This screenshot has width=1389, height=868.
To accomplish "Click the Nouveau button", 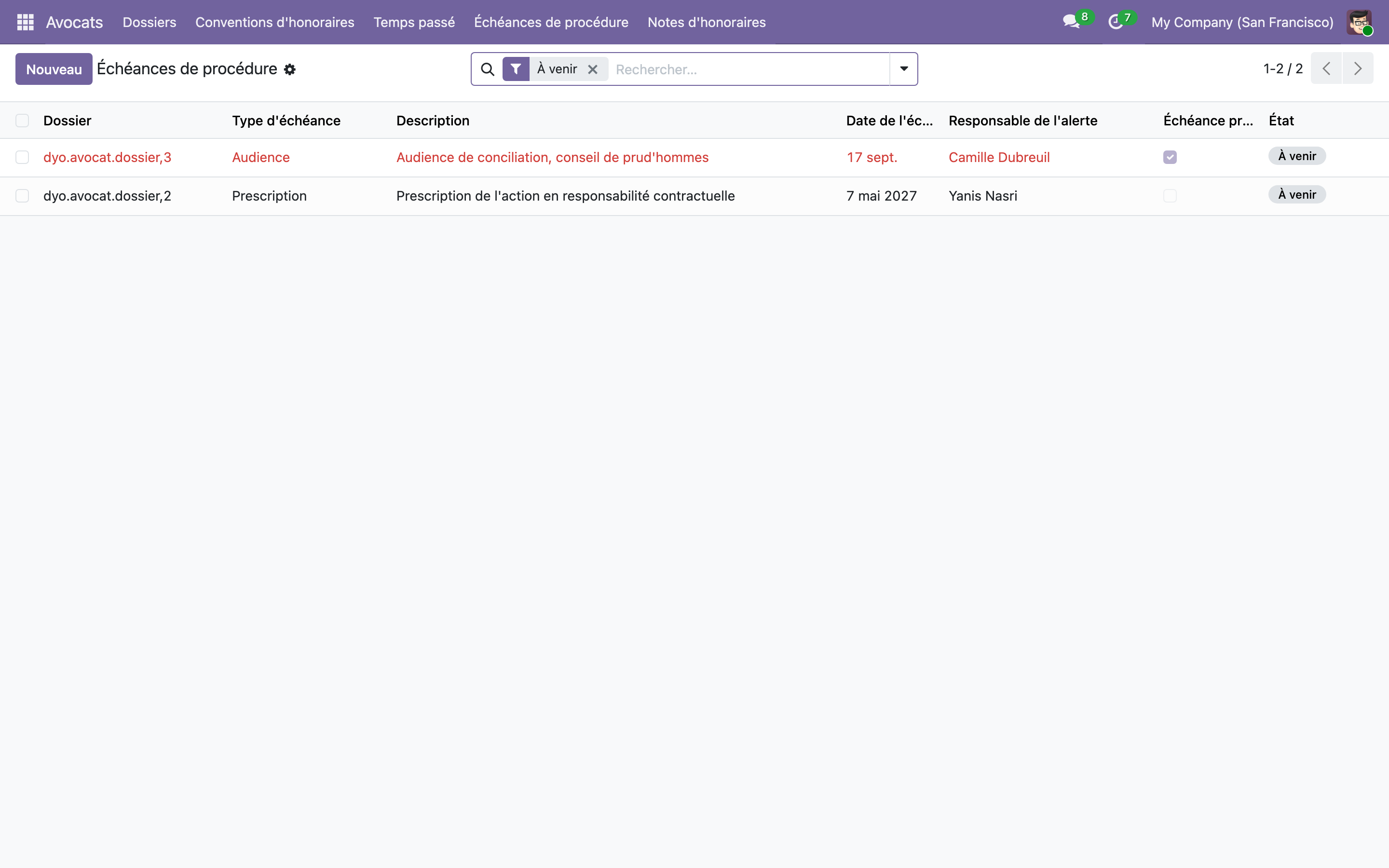I will coord(54,69).
